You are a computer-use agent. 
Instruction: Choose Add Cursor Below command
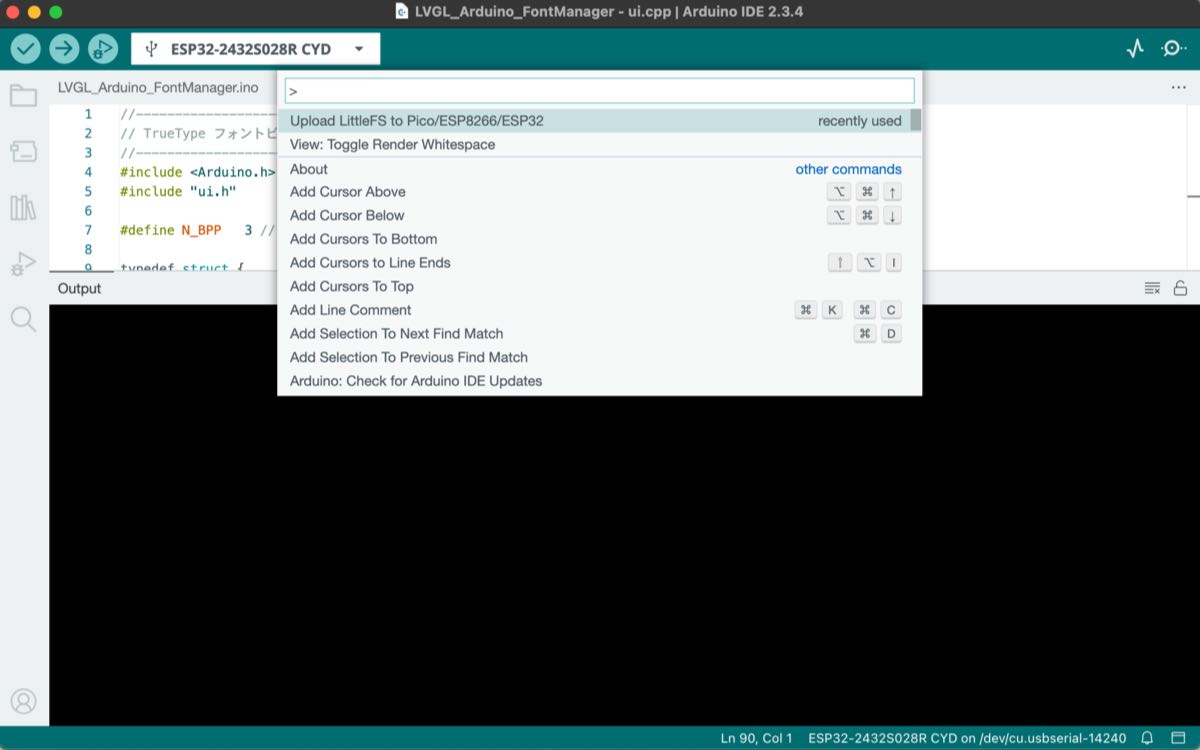click(599, 215)
